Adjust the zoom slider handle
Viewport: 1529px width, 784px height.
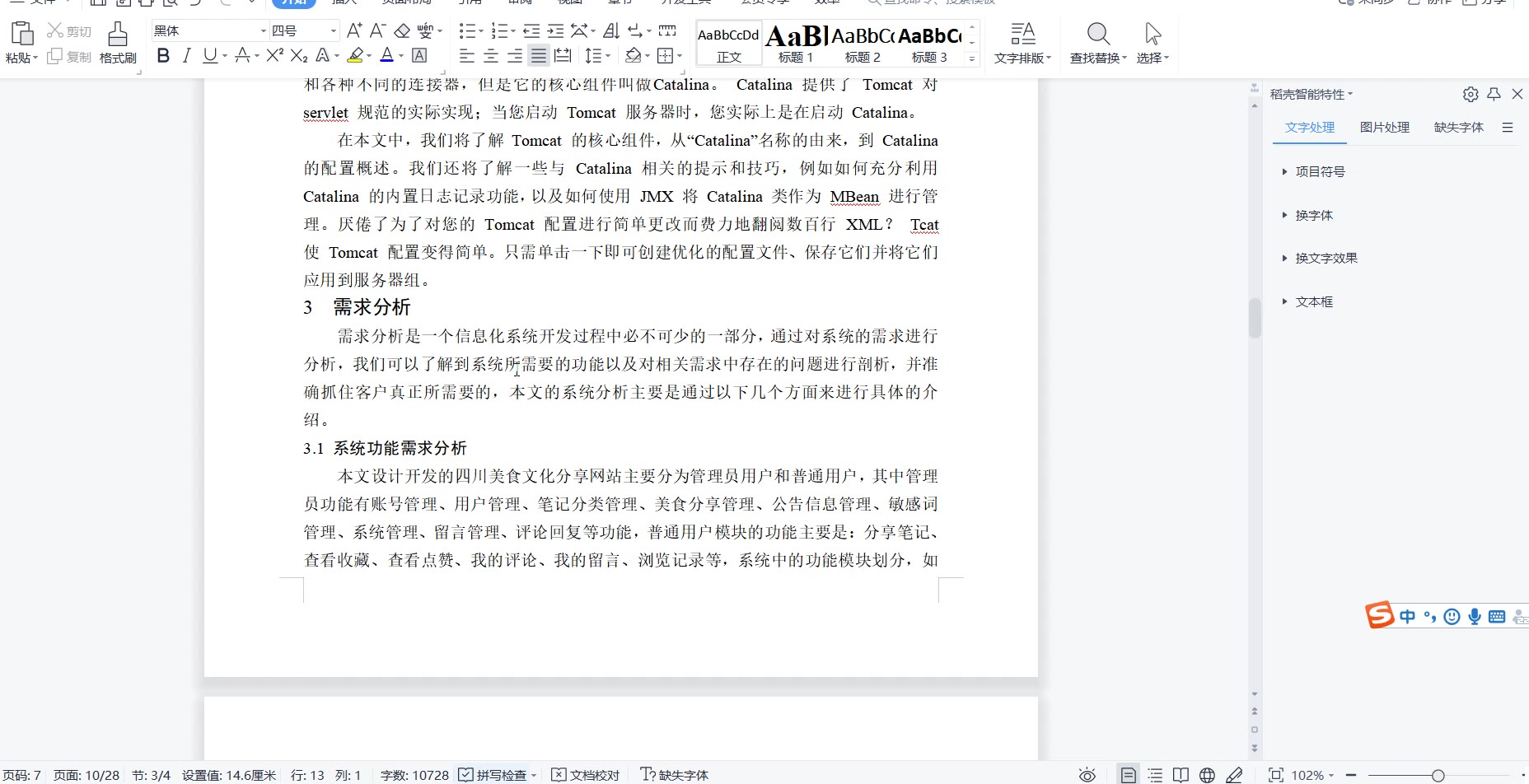click(1438, 775)
